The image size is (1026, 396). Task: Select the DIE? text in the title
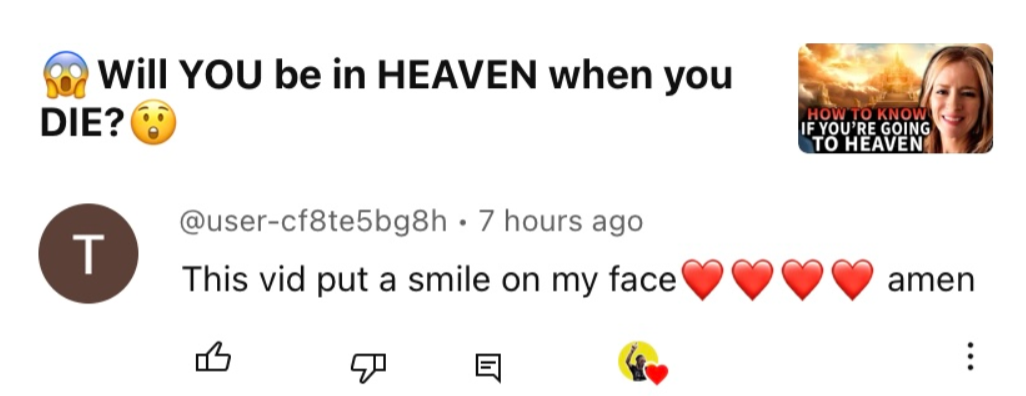[82, 123]
